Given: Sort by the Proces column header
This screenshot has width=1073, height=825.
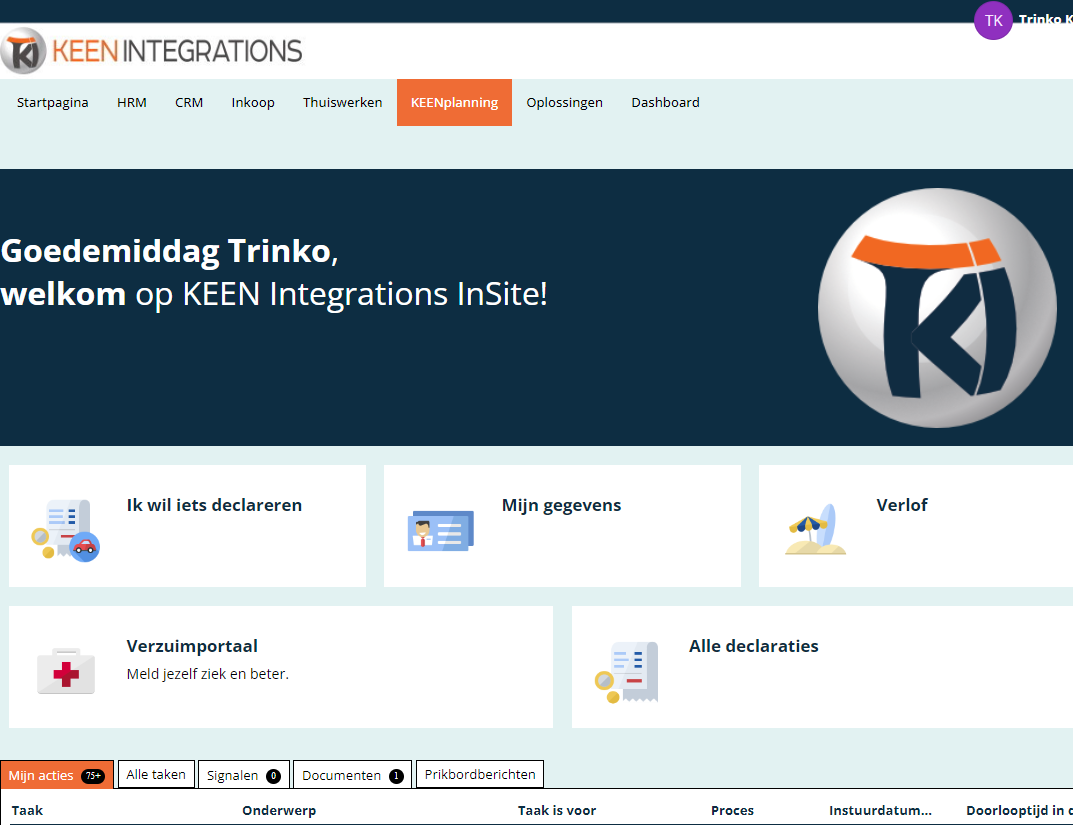Looking at the screenshot, I should pyautogui.click(x=732, y=811).
